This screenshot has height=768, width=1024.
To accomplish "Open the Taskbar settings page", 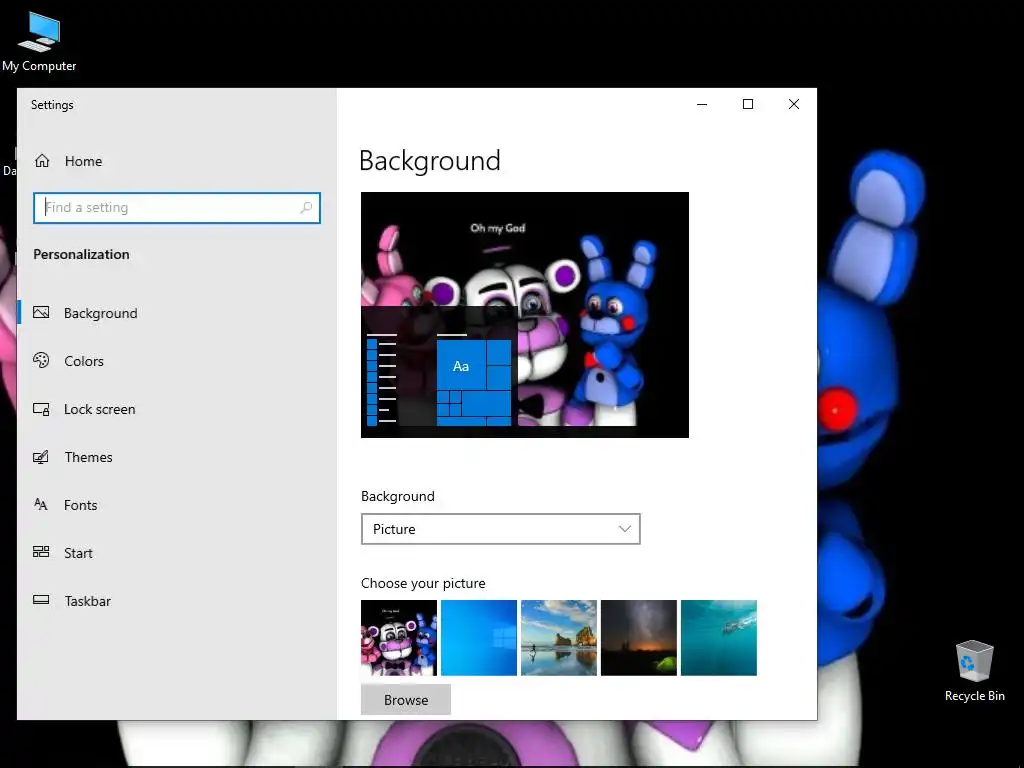I will (176, 601).
